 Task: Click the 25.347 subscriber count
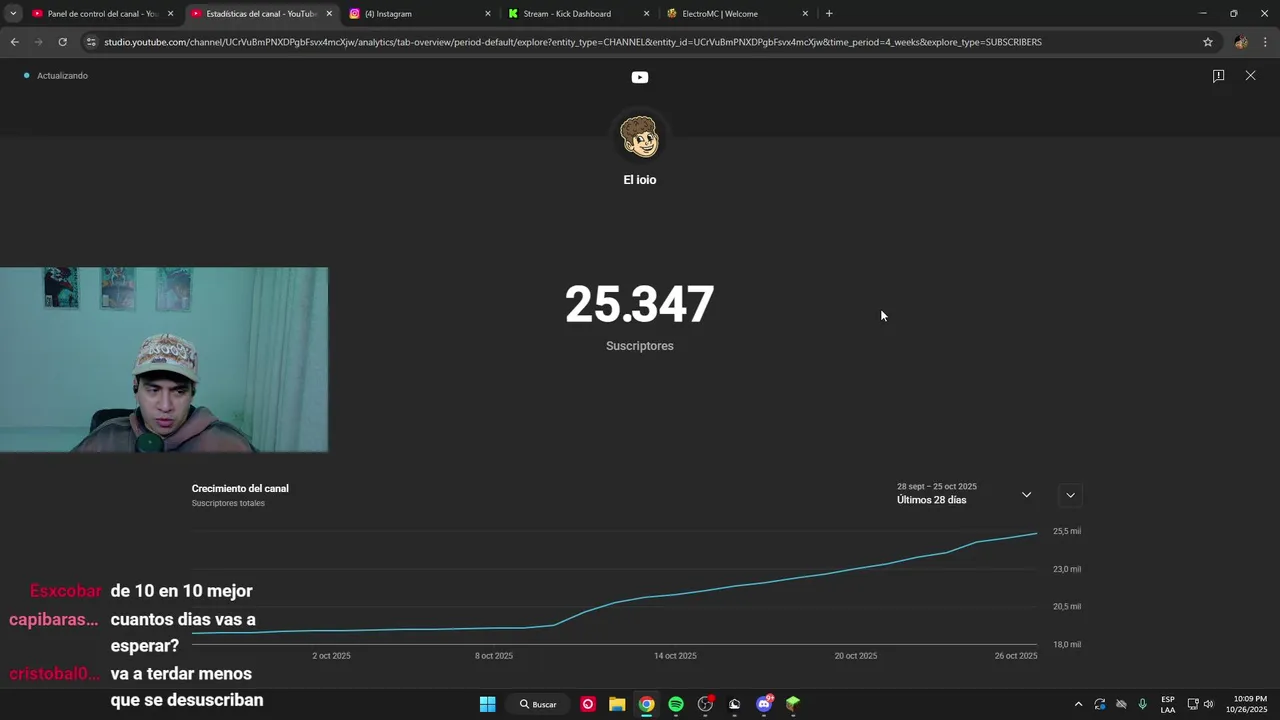pos(640,305)
